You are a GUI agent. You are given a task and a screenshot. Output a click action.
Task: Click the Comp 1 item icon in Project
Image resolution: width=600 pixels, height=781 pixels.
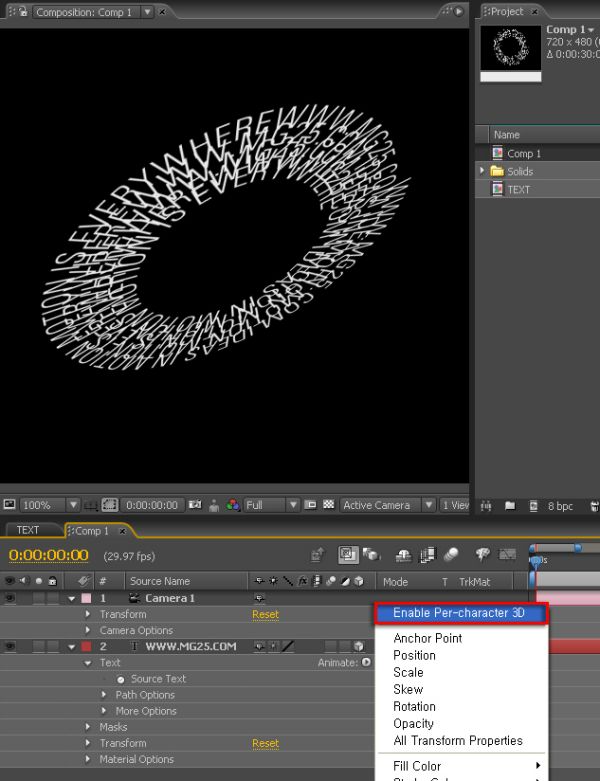[x=497, y=153]
